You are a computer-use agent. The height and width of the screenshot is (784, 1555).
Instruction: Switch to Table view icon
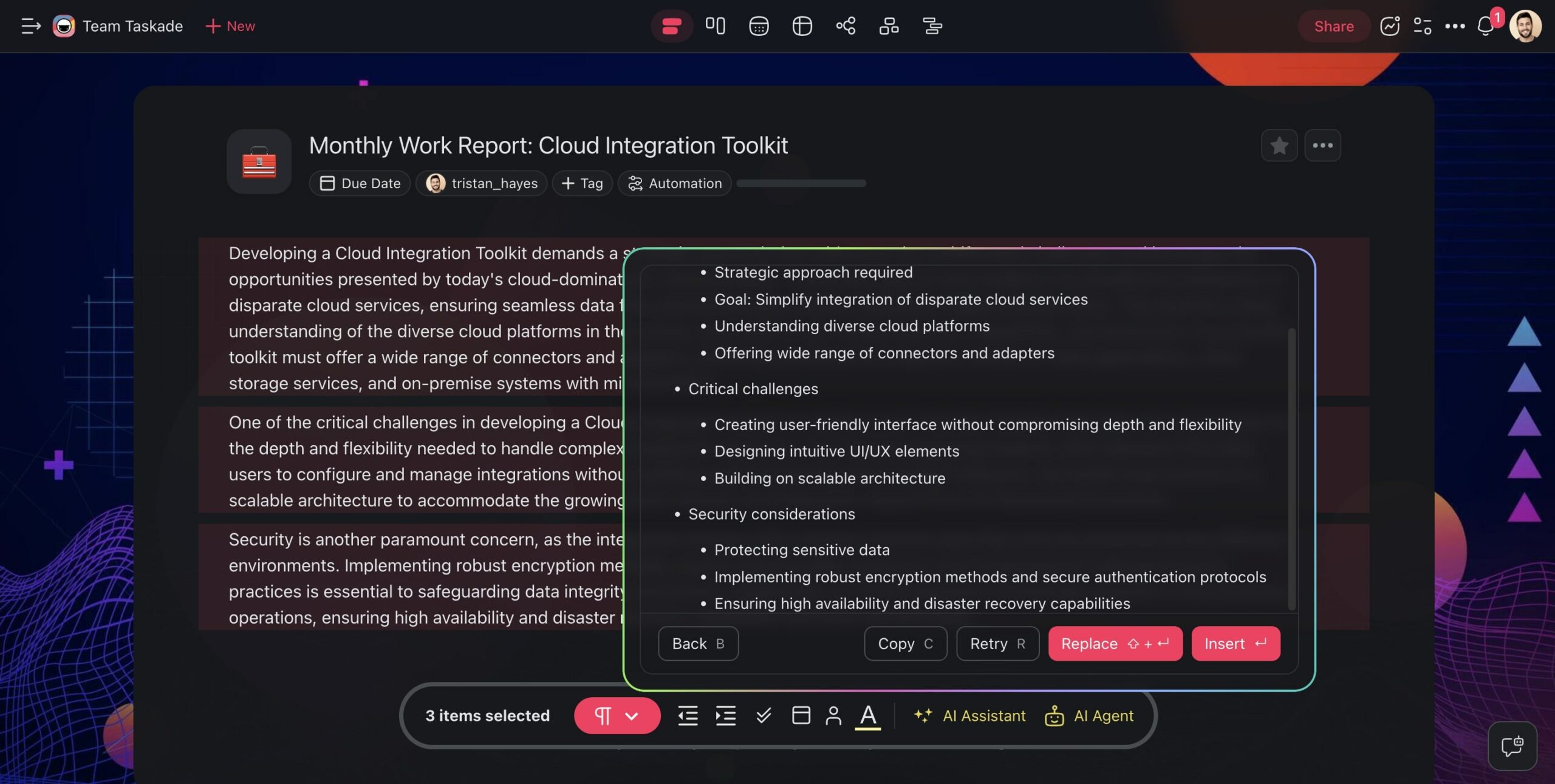pos(802,26)
